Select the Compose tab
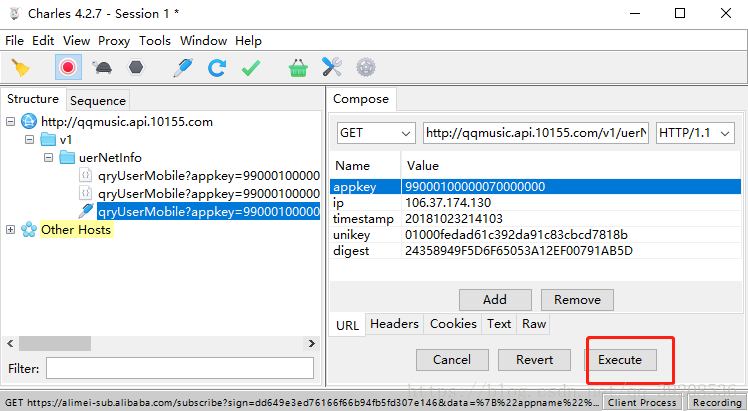 pyautogui.click(x=361, y=99)
